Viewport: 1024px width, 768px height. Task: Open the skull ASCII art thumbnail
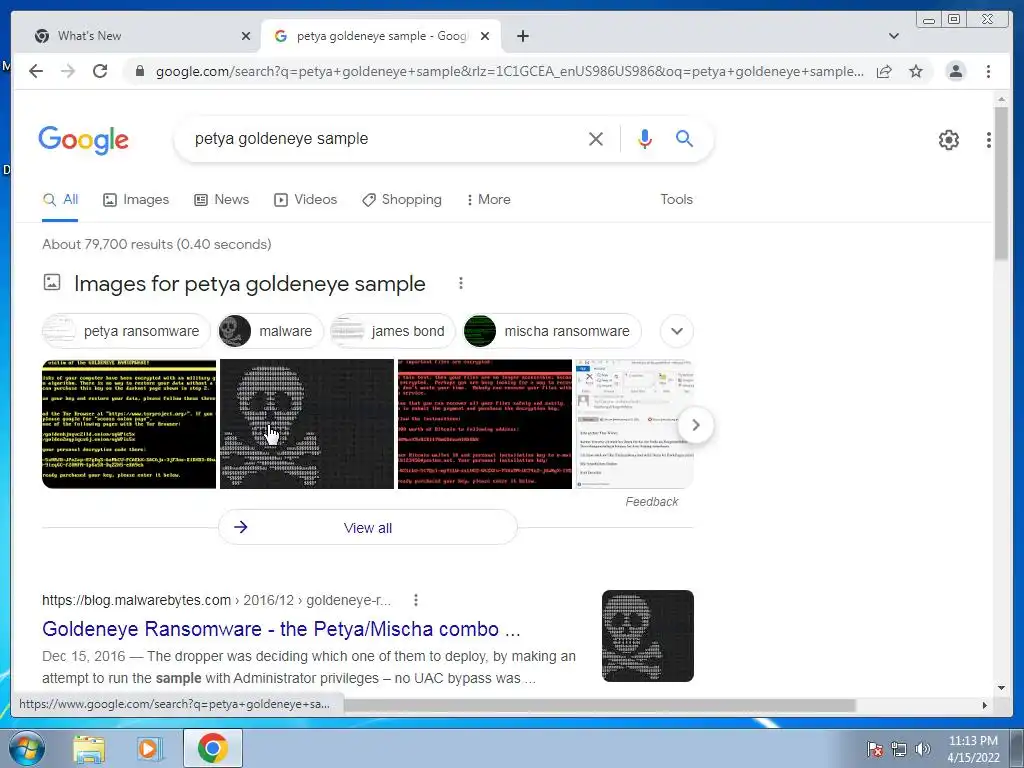[x=307, y=424]
